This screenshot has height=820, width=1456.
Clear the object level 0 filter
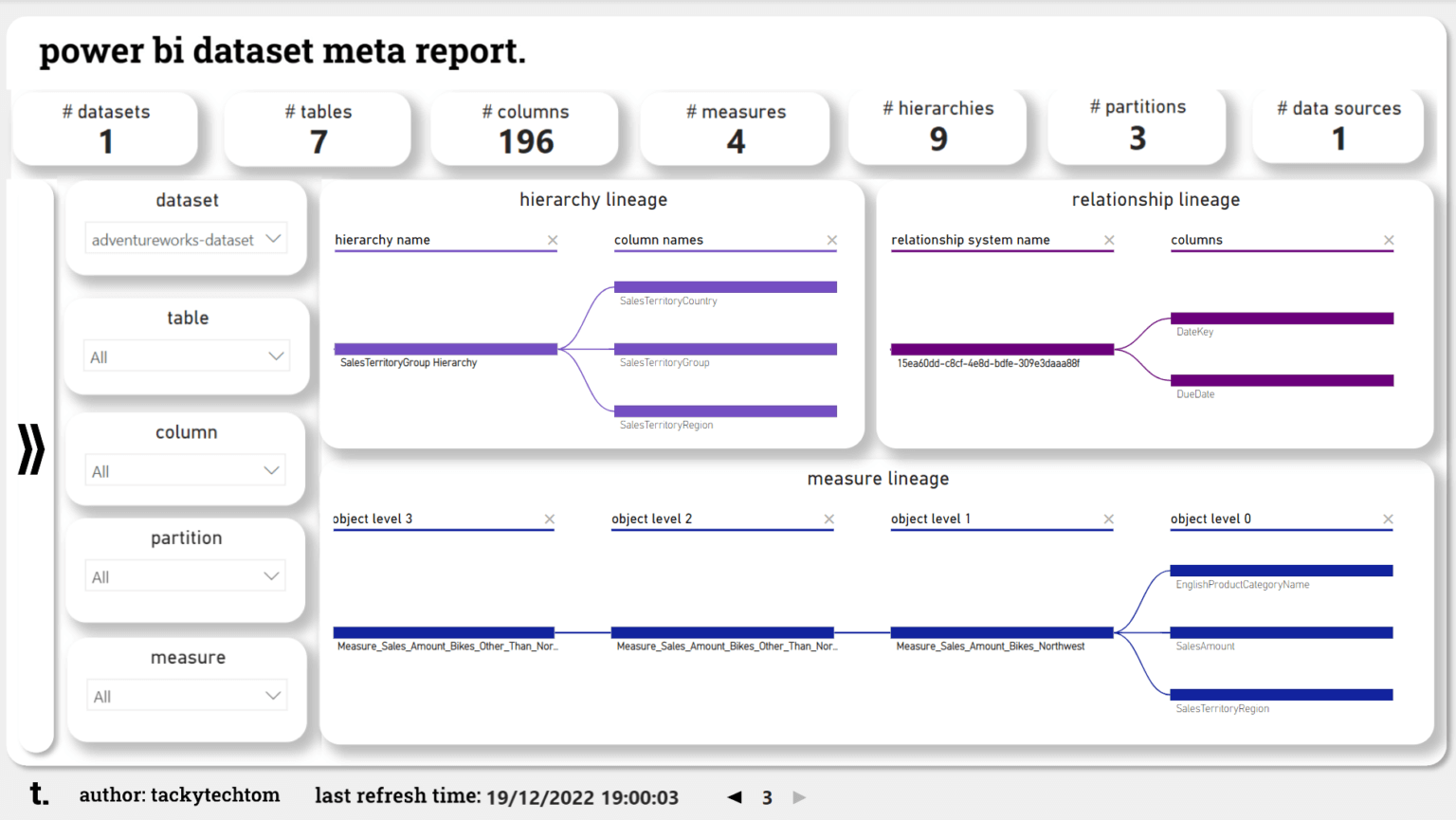click(x=1388, y=519)
